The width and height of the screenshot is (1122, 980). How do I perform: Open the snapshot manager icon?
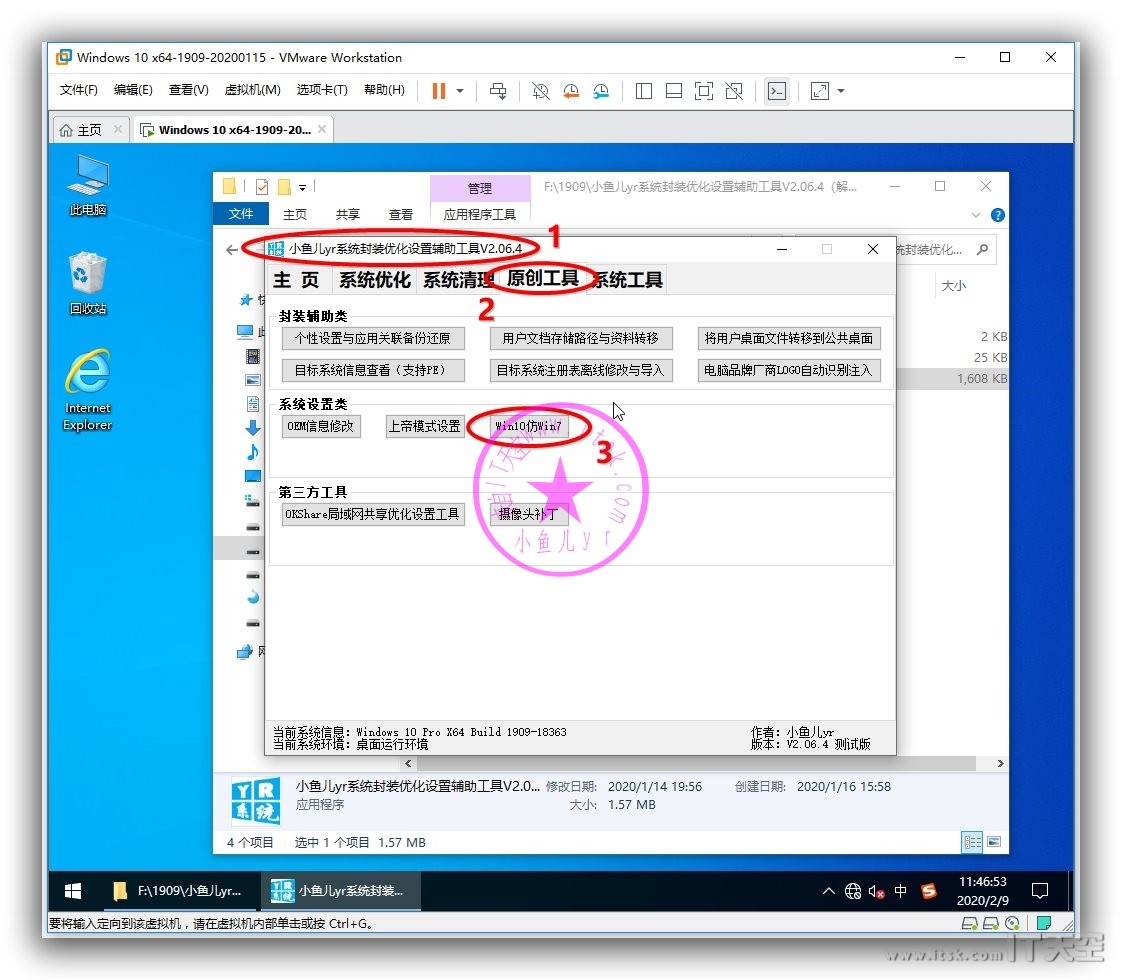click(601, 91)
